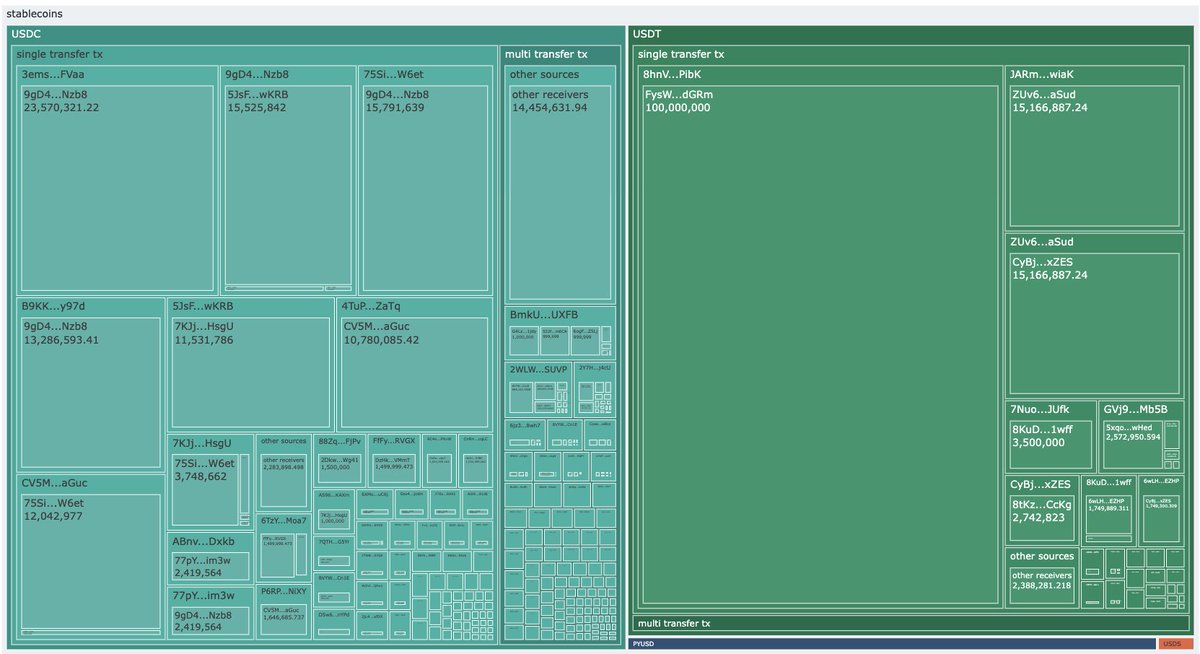Image resolution: width=1200 pixels, height=654 pixels.
Task: Click the CV5M...aGuc 10,780,085.42 cell
Action: (417, 373)
